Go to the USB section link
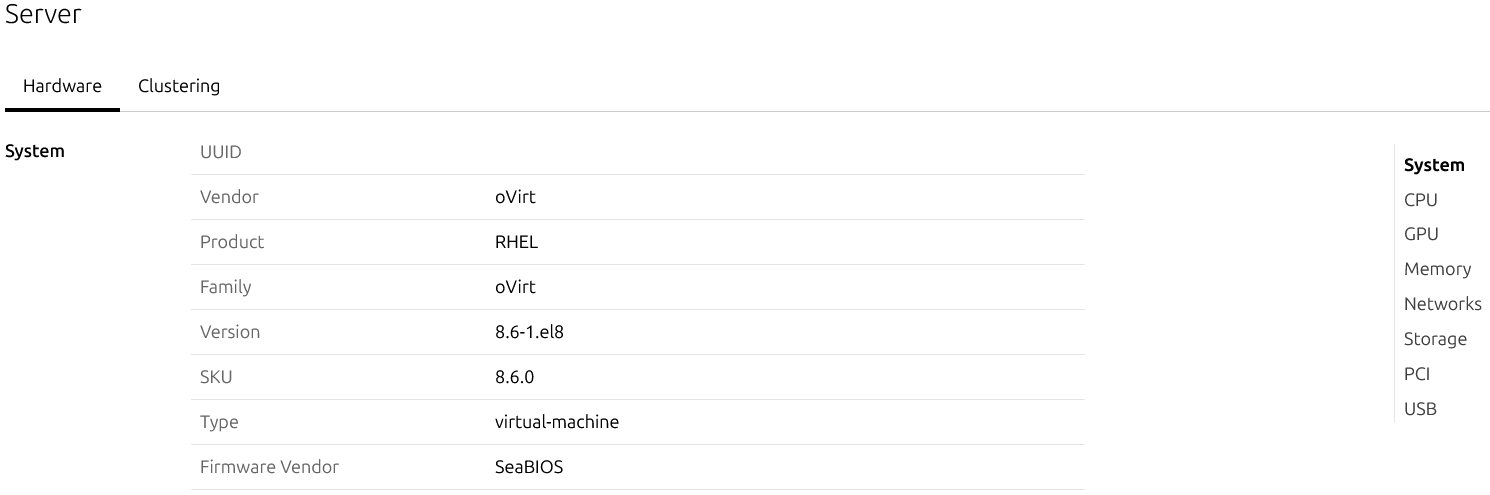Image resolution: width=1490 pixels, height=495 pixels. tap(1420, 409)
